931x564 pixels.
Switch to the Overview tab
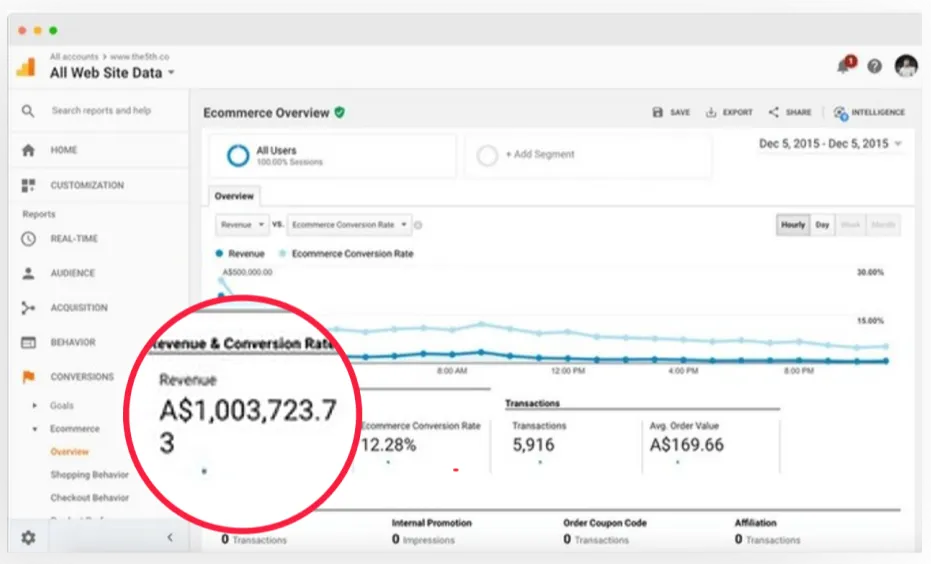coord(234,196)
